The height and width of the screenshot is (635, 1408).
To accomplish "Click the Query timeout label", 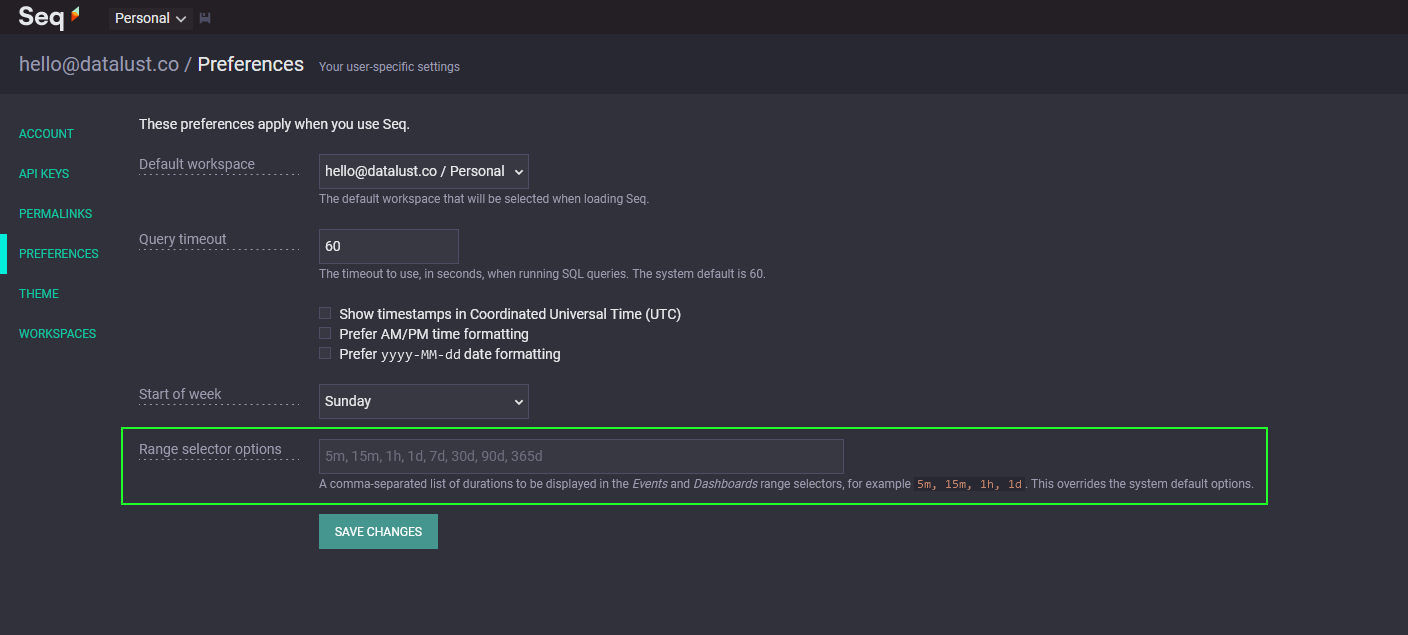I will click(183, 239).
